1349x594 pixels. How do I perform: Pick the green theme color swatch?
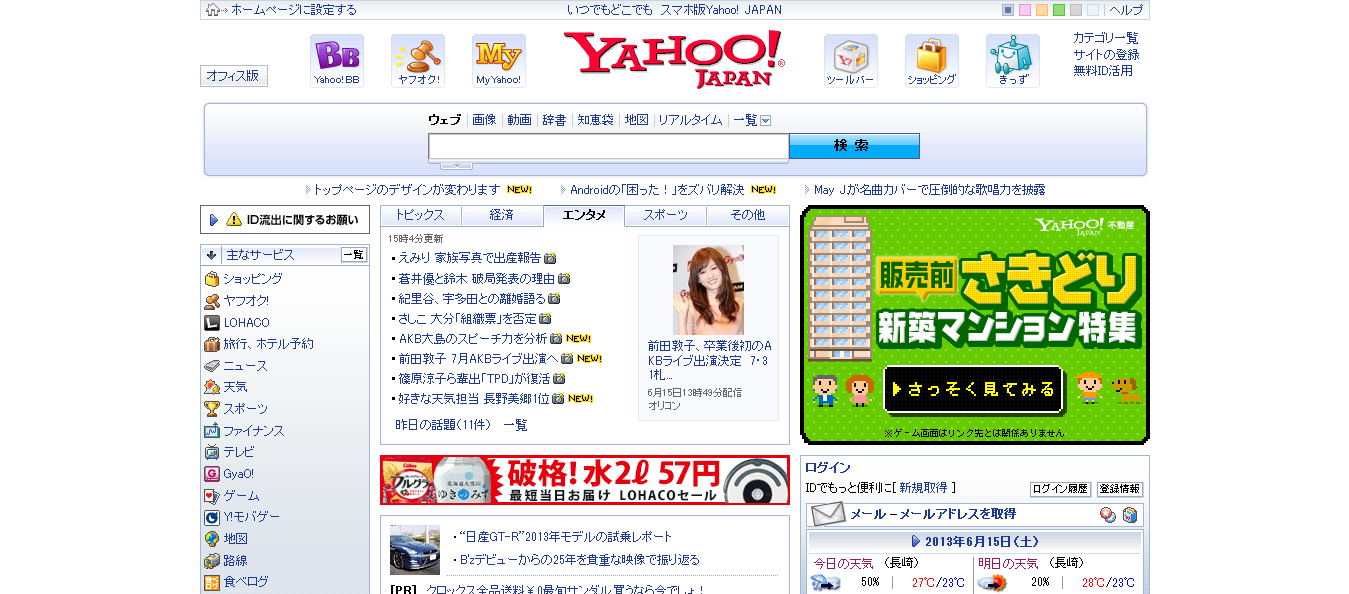[1059, 10]
